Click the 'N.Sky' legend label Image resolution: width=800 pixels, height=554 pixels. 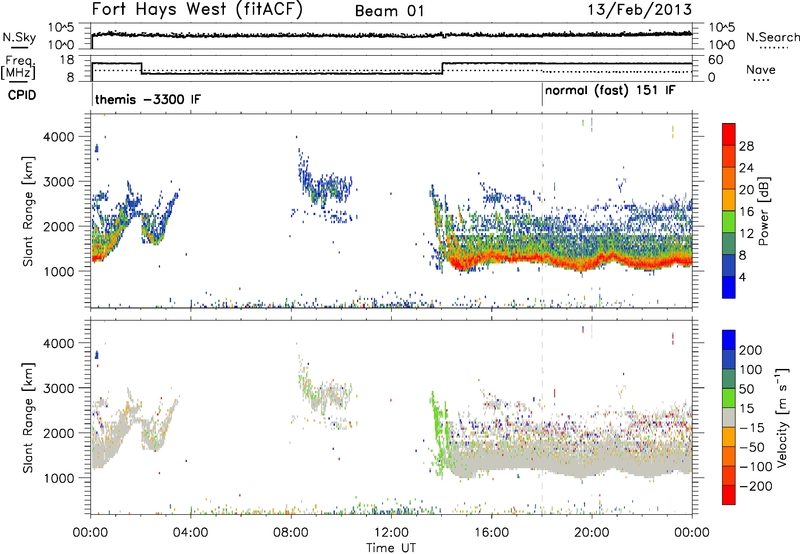(19, 37)
